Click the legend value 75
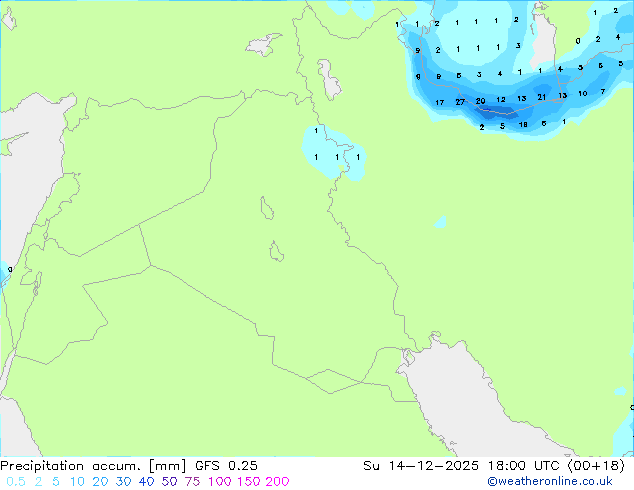The height and width of the screenshot is (490, 634). [x=192, y=482]
